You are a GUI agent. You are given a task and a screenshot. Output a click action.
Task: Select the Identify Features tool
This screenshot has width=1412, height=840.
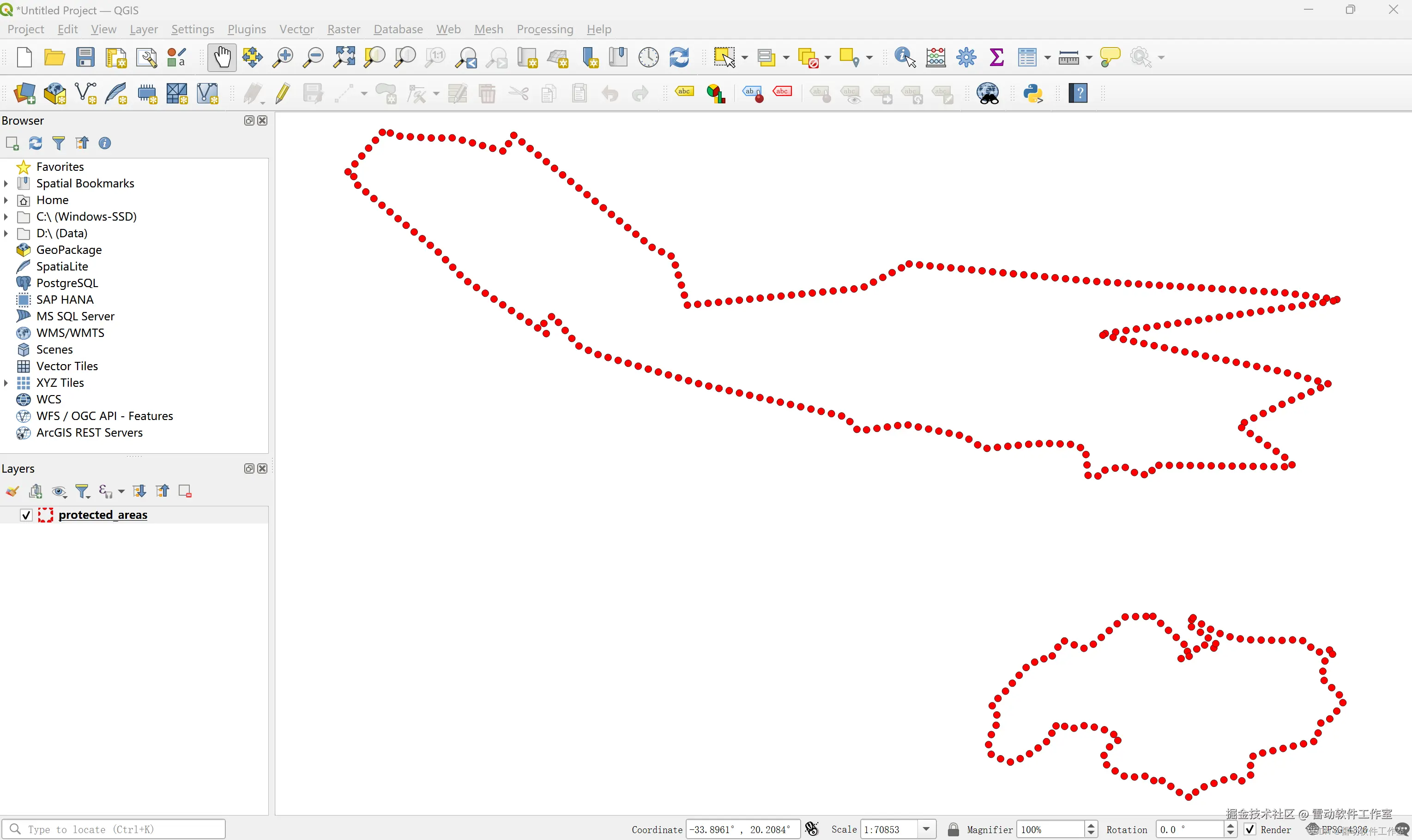tap(904, 57)
